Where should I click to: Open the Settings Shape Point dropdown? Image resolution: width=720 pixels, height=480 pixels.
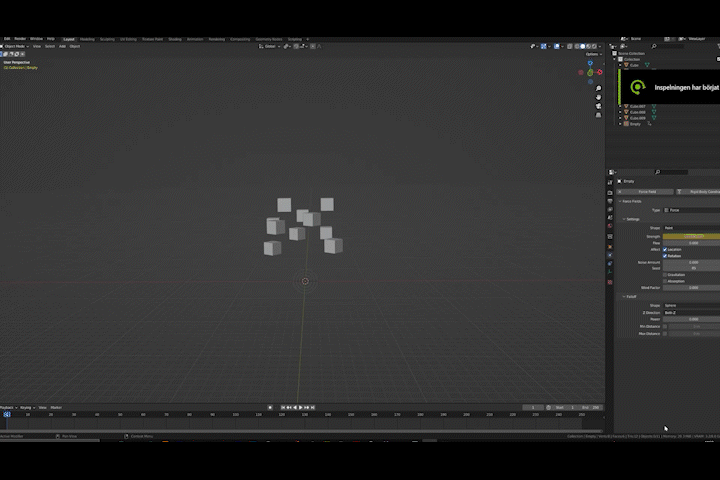[x=691, y=228]
